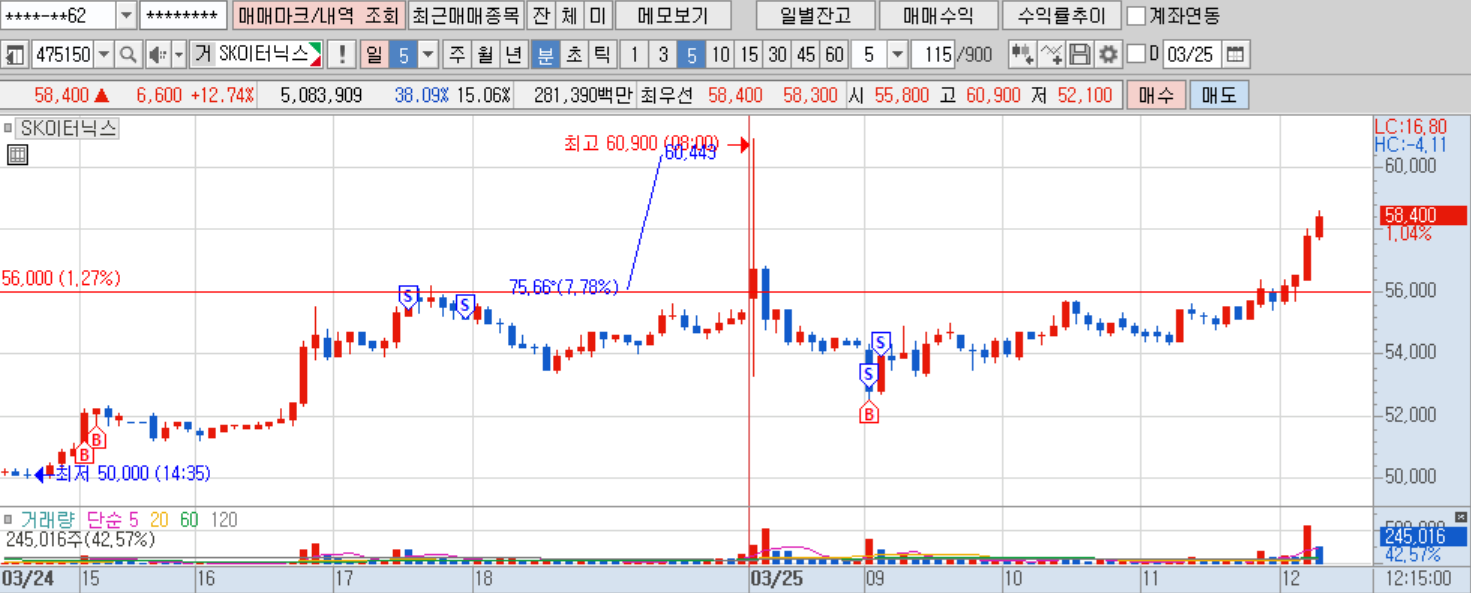Click the speaker sound alert icon
The height and width of the screenshot is (593, 1471).
158,54
